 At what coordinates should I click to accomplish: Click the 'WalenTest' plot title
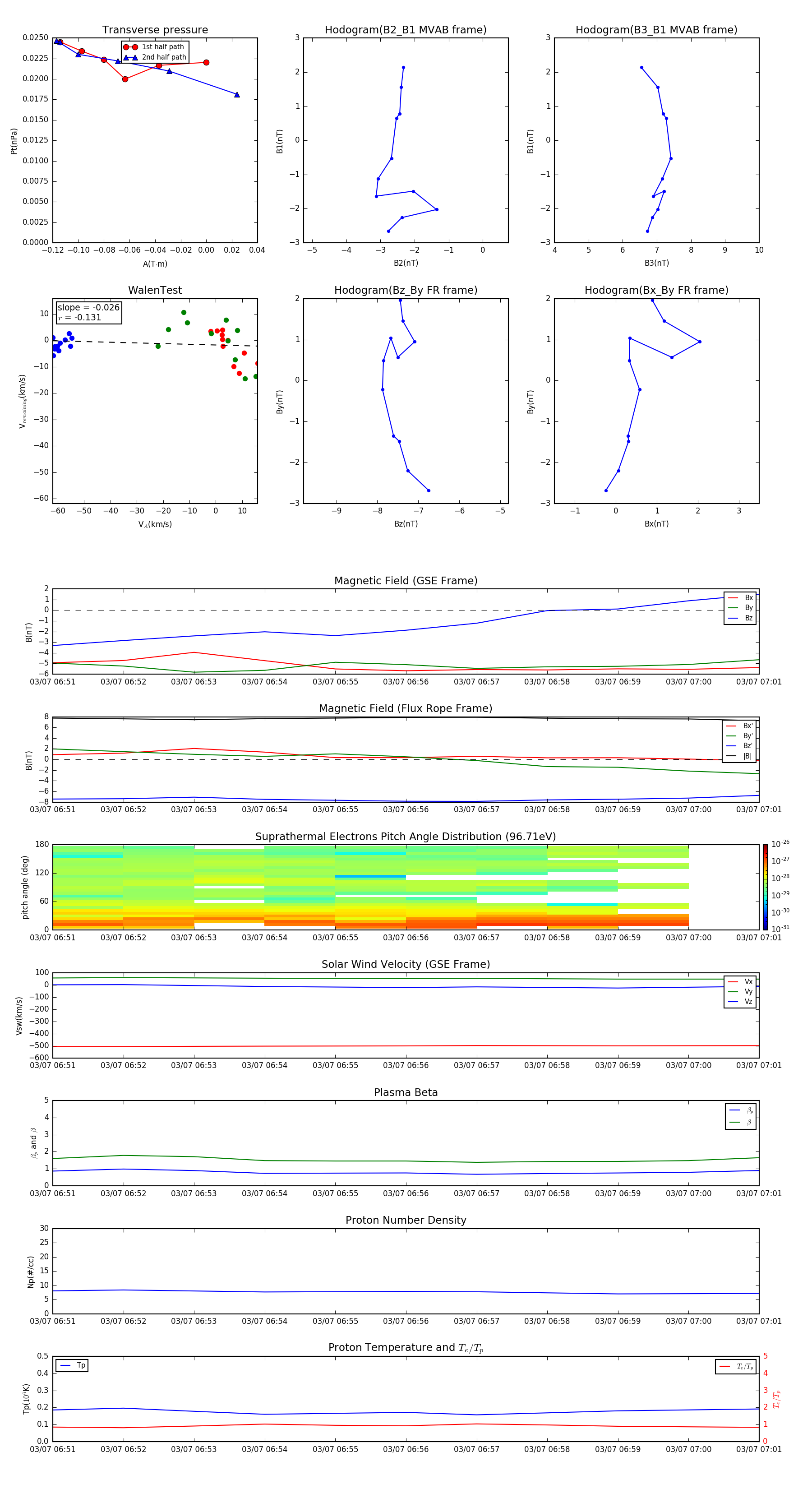point(155,290)
